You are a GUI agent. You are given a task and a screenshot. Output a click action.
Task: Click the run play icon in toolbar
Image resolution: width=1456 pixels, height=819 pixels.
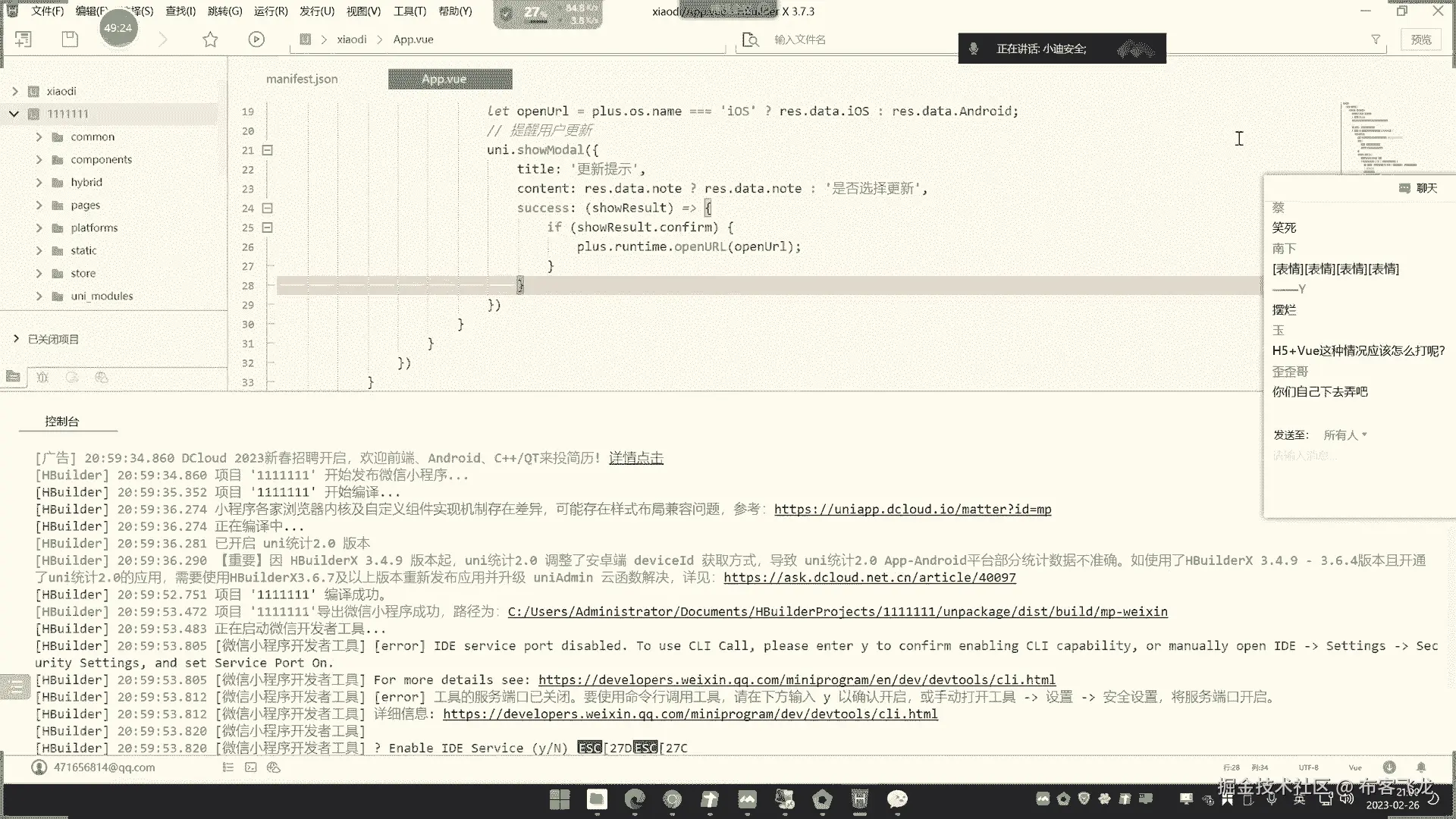pyautogui.click(x=256, y=39)
